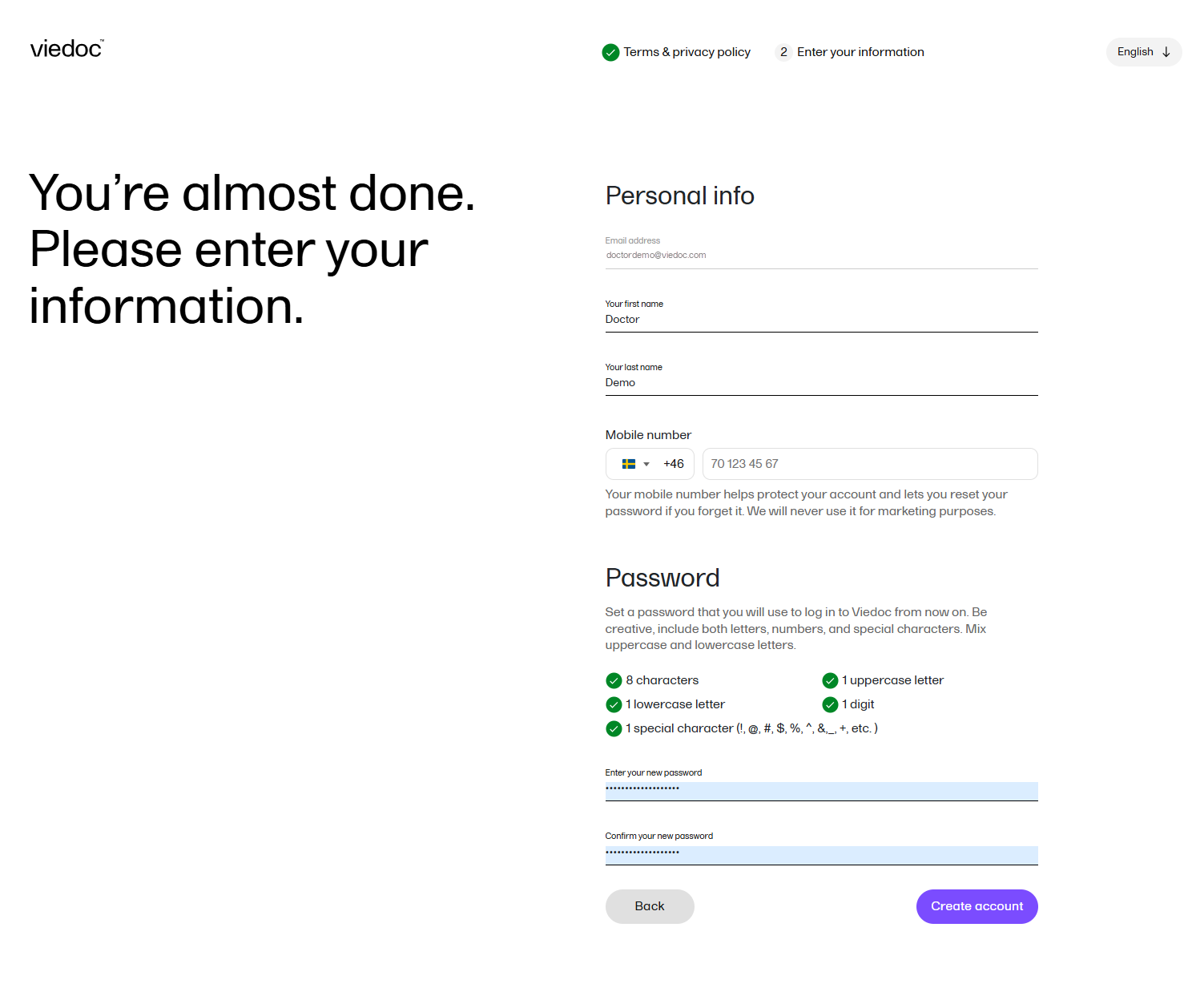Focus the Your first name field
This screenshot has width=1192, height=1008.
coord(821,319)
